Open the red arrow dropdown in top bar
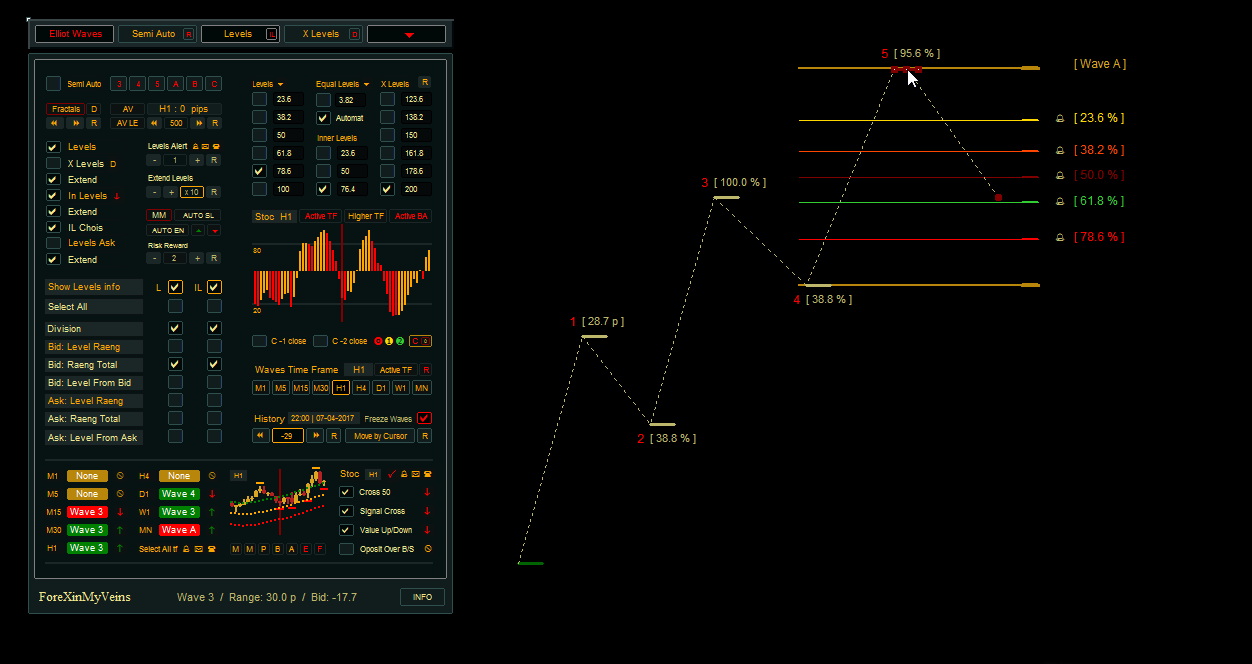This screenshot has height=664, width=1252. click(x=407, y=35)
